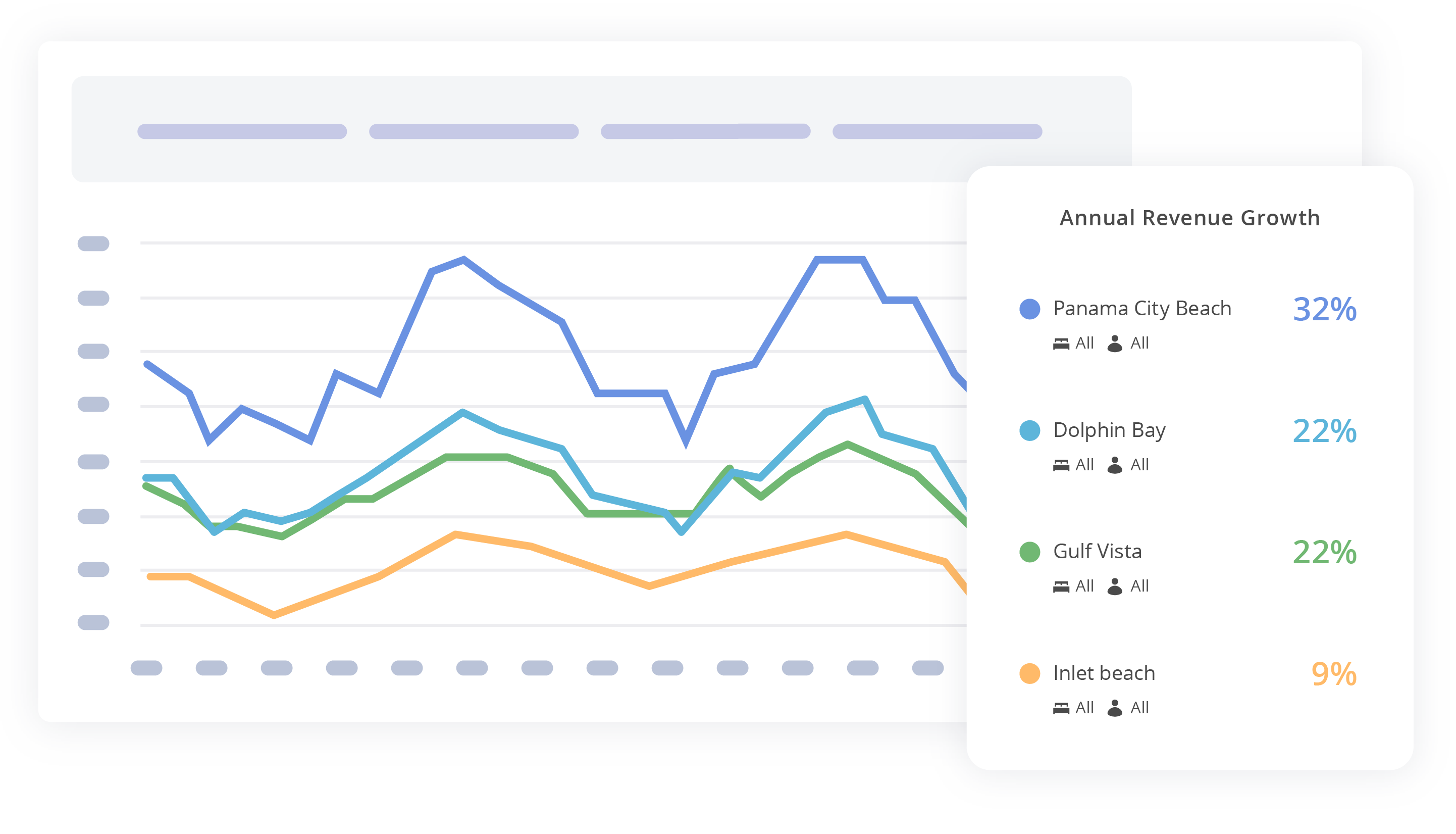Toggle the orange Inlet beach legend dot
Viewport: 1456px width, 834px height.
pos(1029,674)
